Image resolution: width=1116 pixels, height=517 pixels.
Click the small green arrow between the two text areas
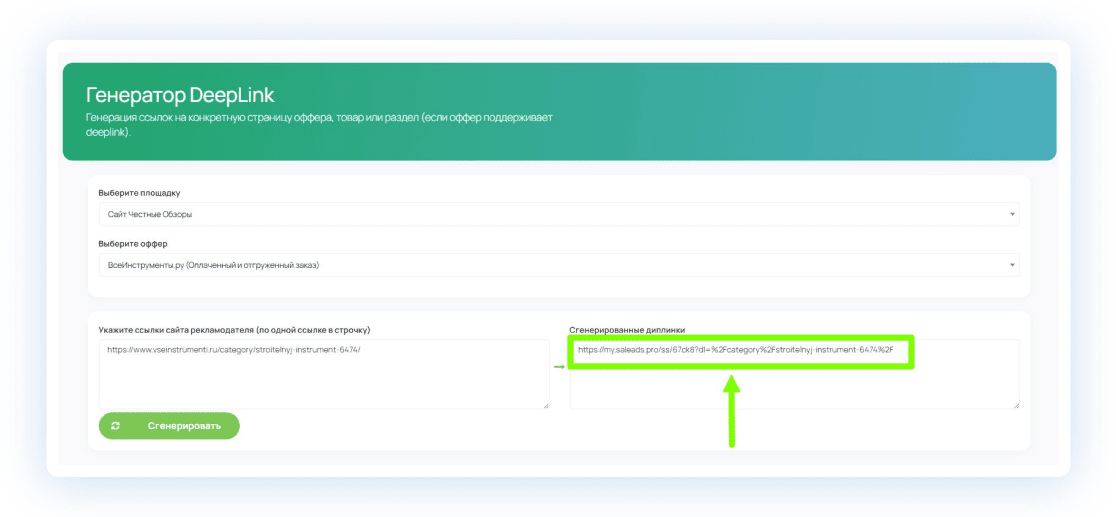559,366
